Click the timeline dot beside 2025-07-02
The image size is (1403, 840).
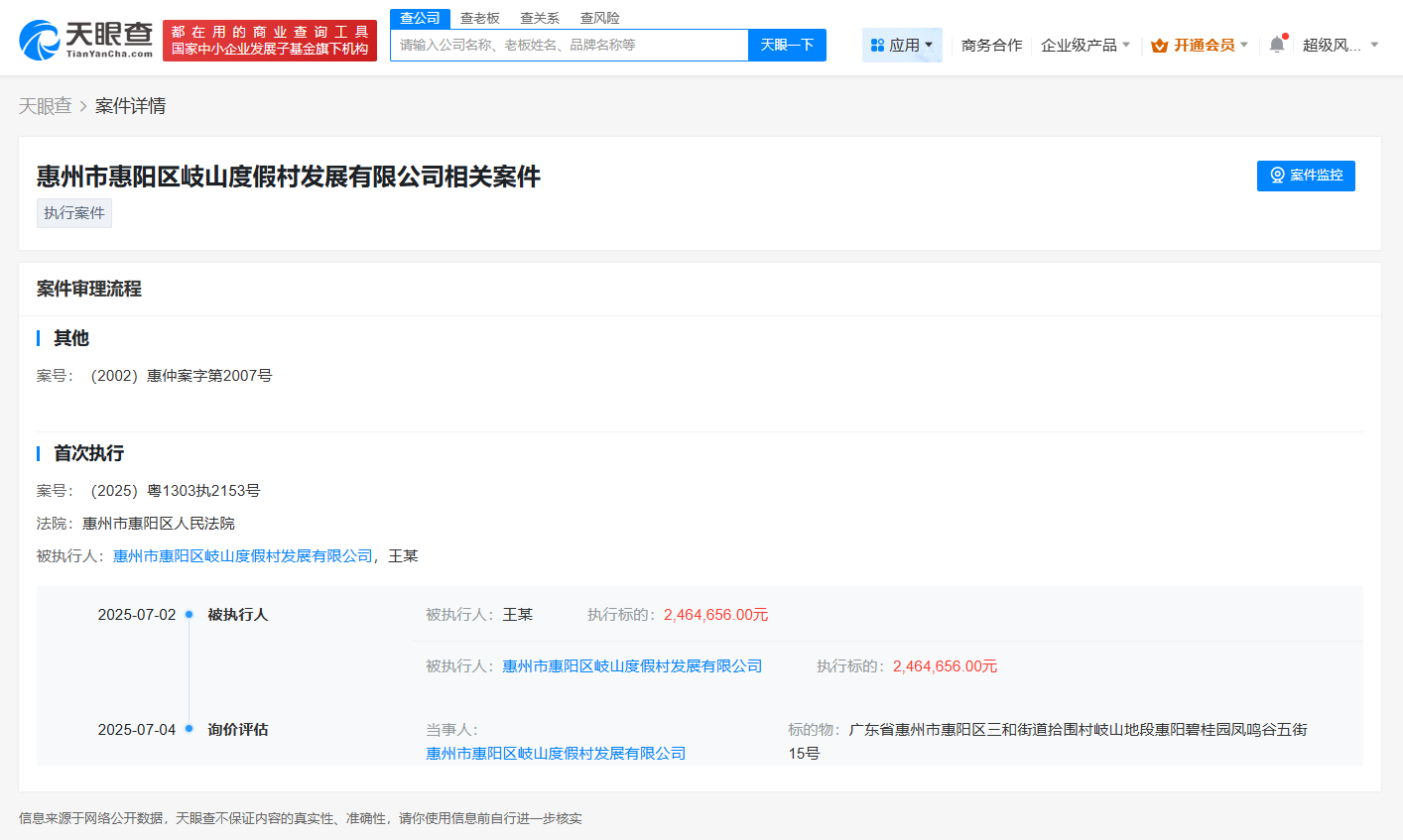pyautogui.click(x=189, y=614)
